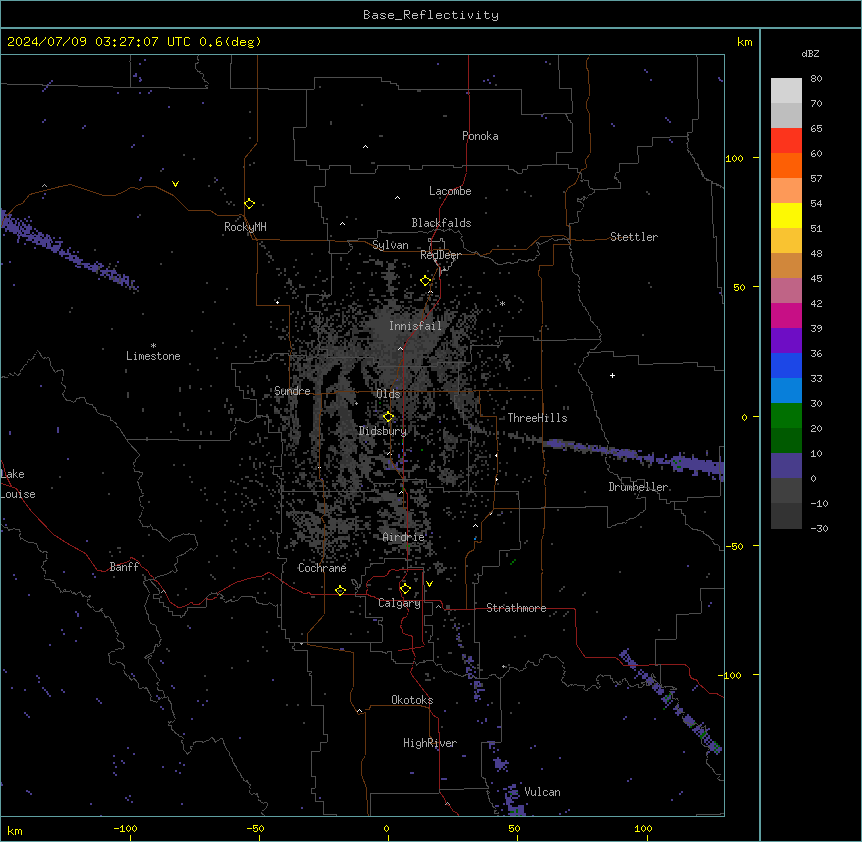Image resolution: width=862 pixels, height=842 pixels.
Task: Click the Lacombe town label
Action: pos(450,191)
